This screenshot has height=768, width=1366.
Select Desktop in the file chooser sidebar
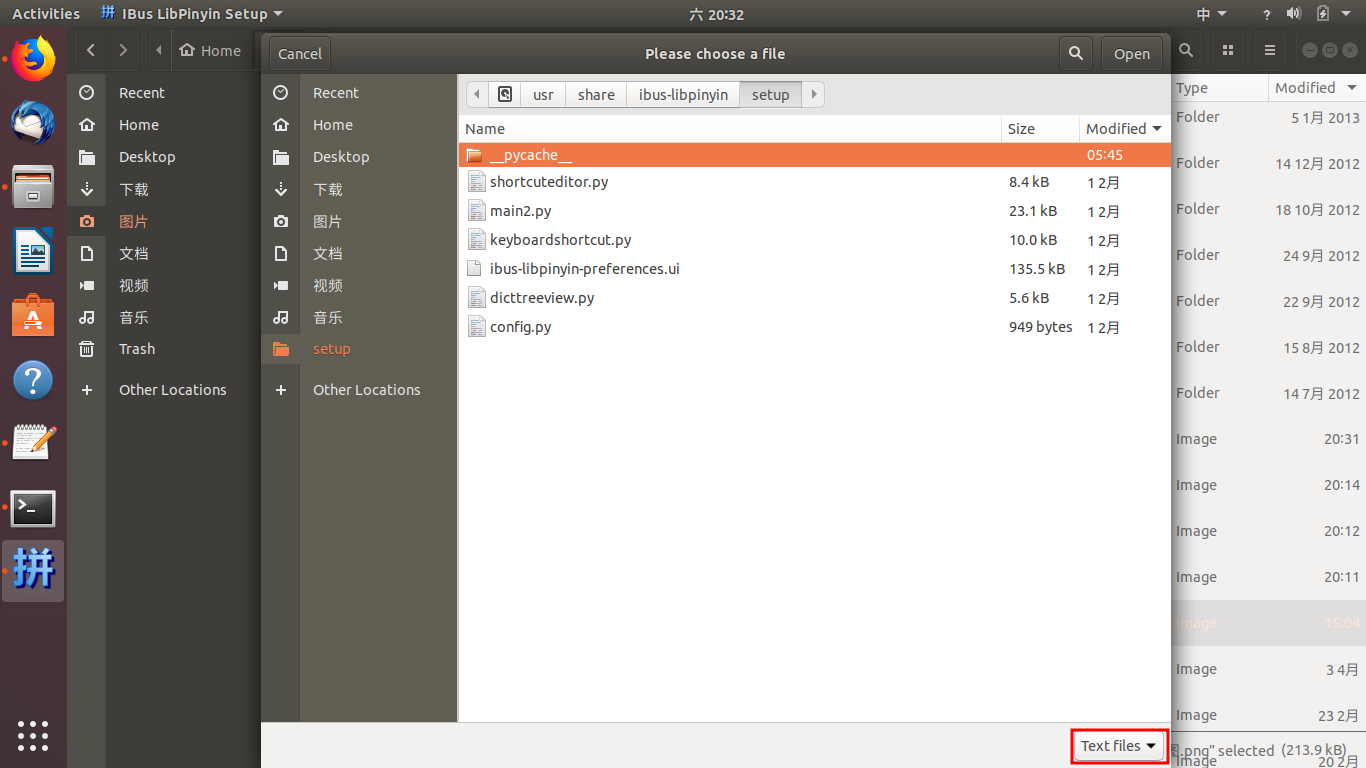click(358, 157)
